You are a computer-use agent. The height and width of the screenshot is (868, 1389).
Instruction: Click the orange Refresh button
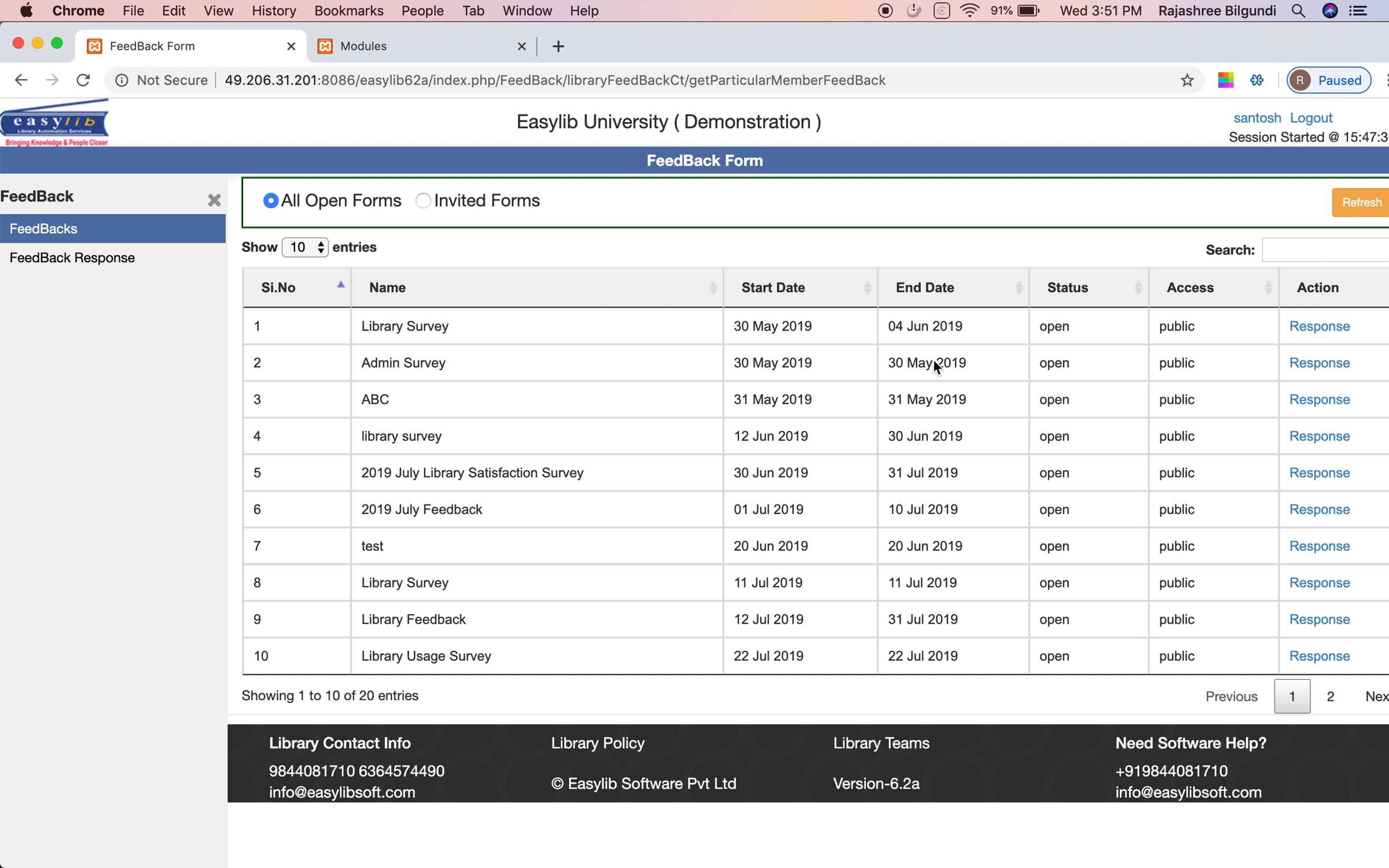(1361, 203)
